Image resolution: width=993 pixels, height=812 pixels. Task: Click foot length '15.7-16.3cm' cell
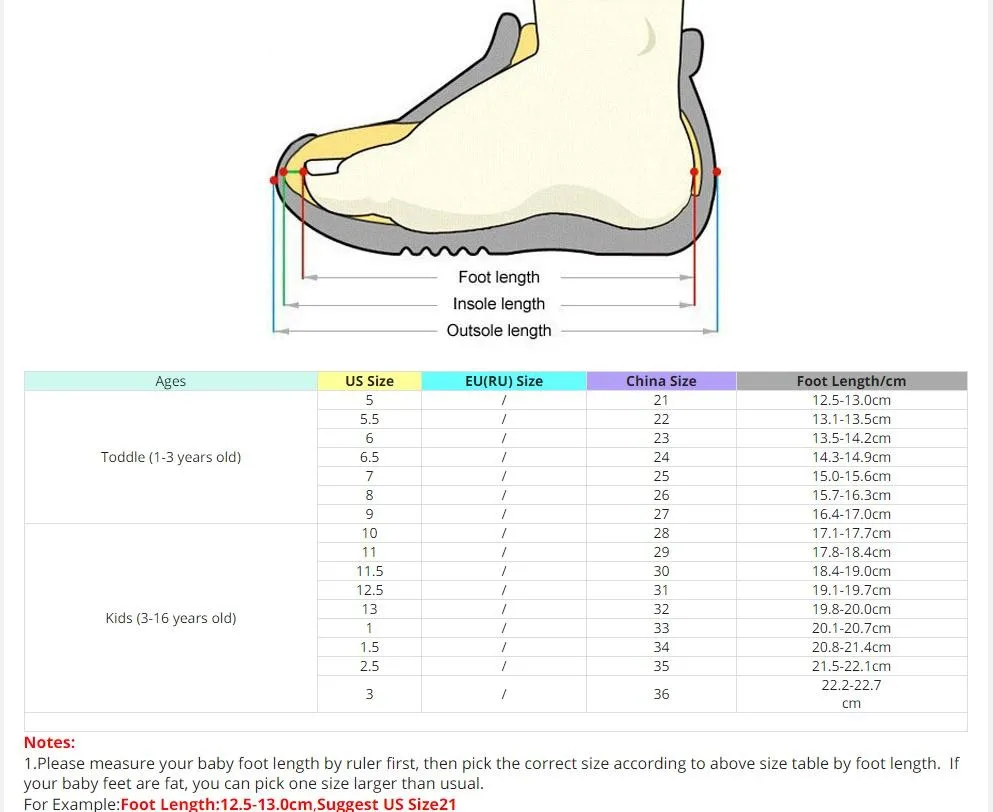(851, 495)
